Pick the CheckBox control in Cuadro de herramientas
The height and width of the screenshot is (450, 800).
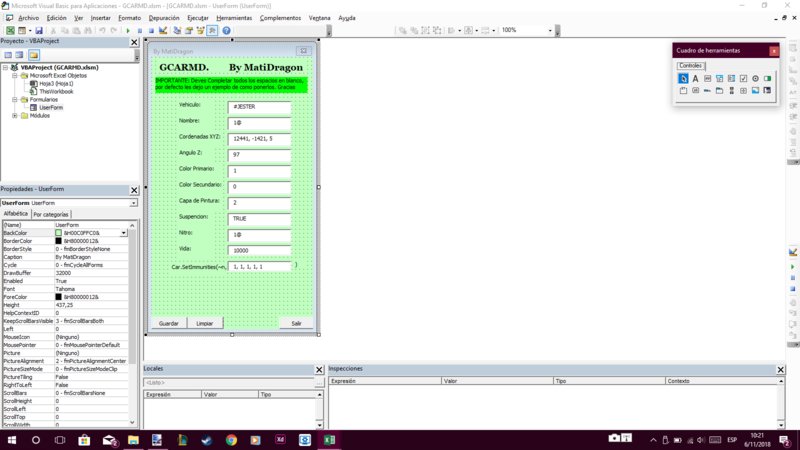[x=743, y=78]
